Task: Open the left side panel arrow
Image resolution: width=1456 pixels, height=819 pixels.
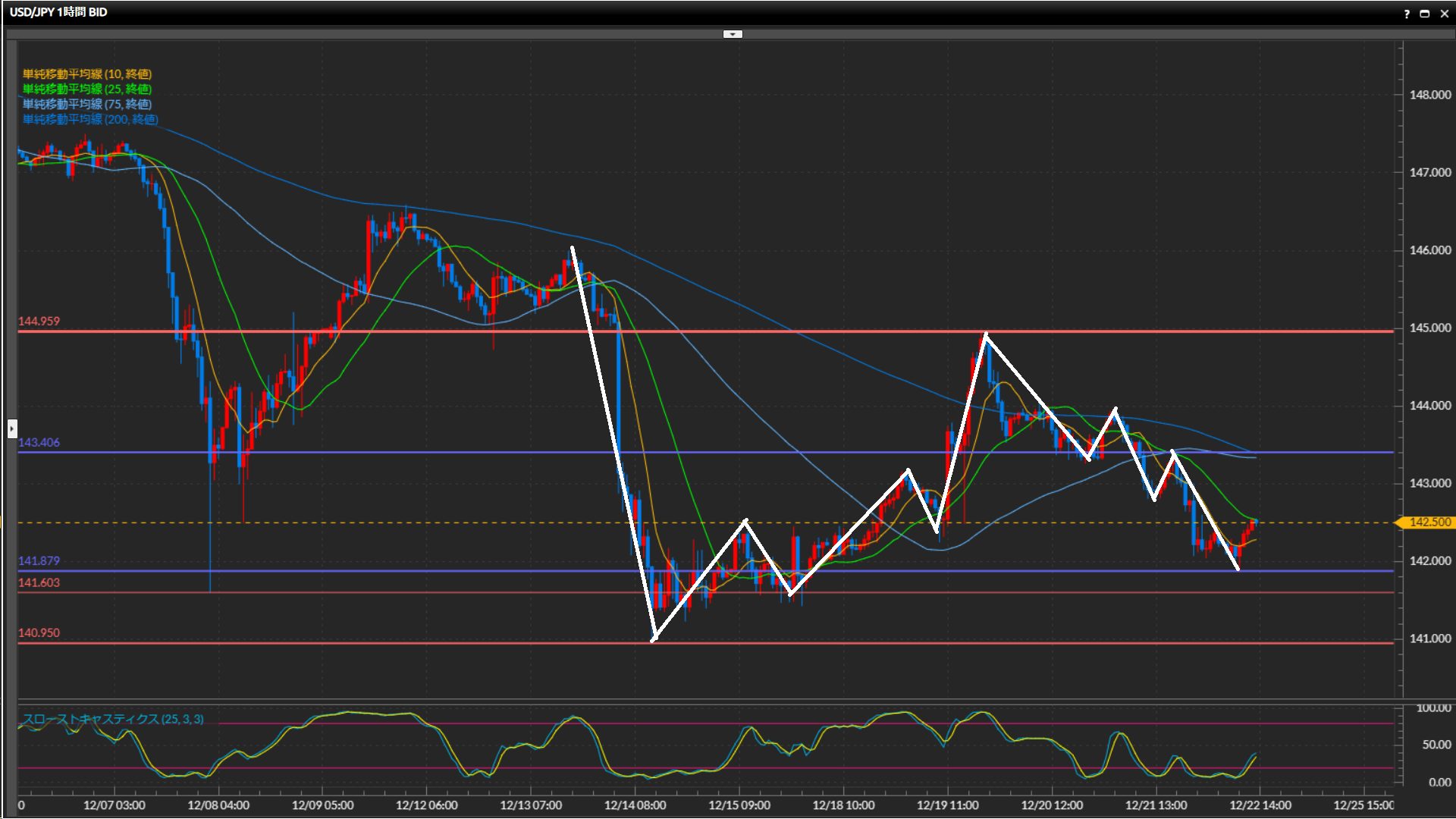Action: [x=12, y=428]
